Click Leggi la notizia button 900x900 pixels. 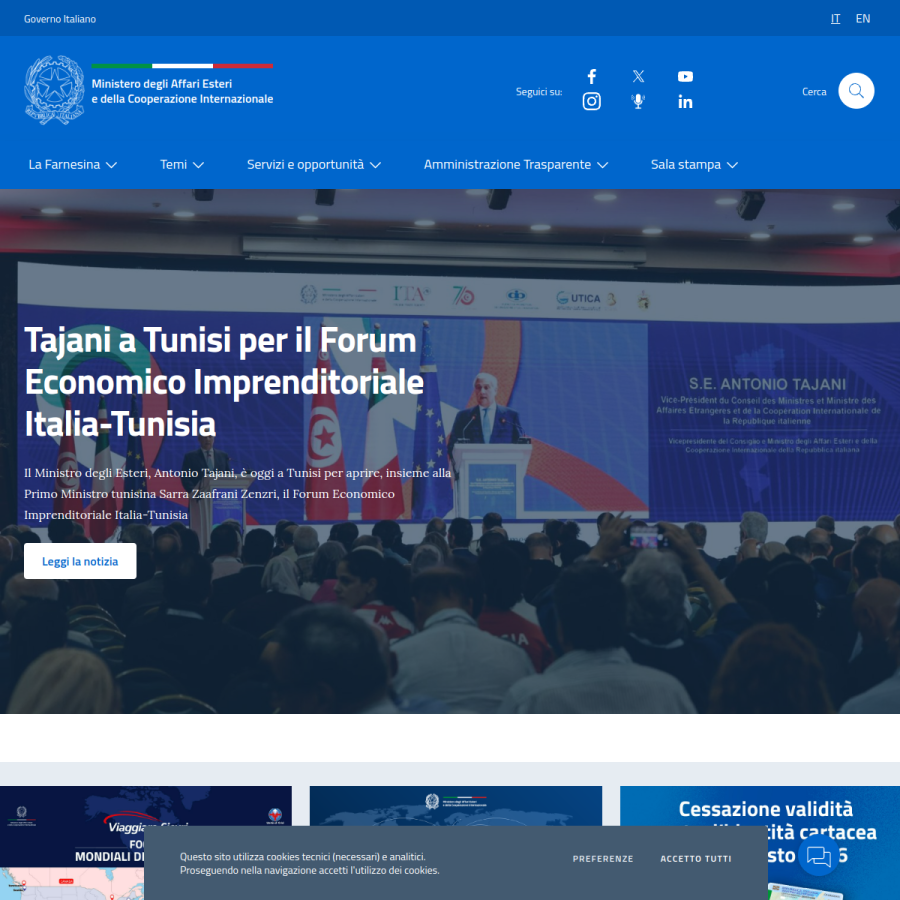pyautogui.click(x=80, y=561)
